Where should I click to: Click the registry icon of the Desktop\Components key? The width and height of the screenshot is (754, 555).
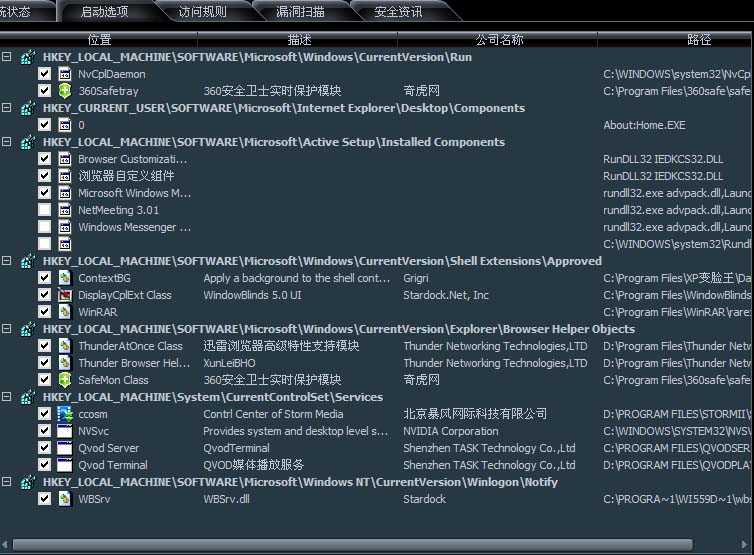28,108
